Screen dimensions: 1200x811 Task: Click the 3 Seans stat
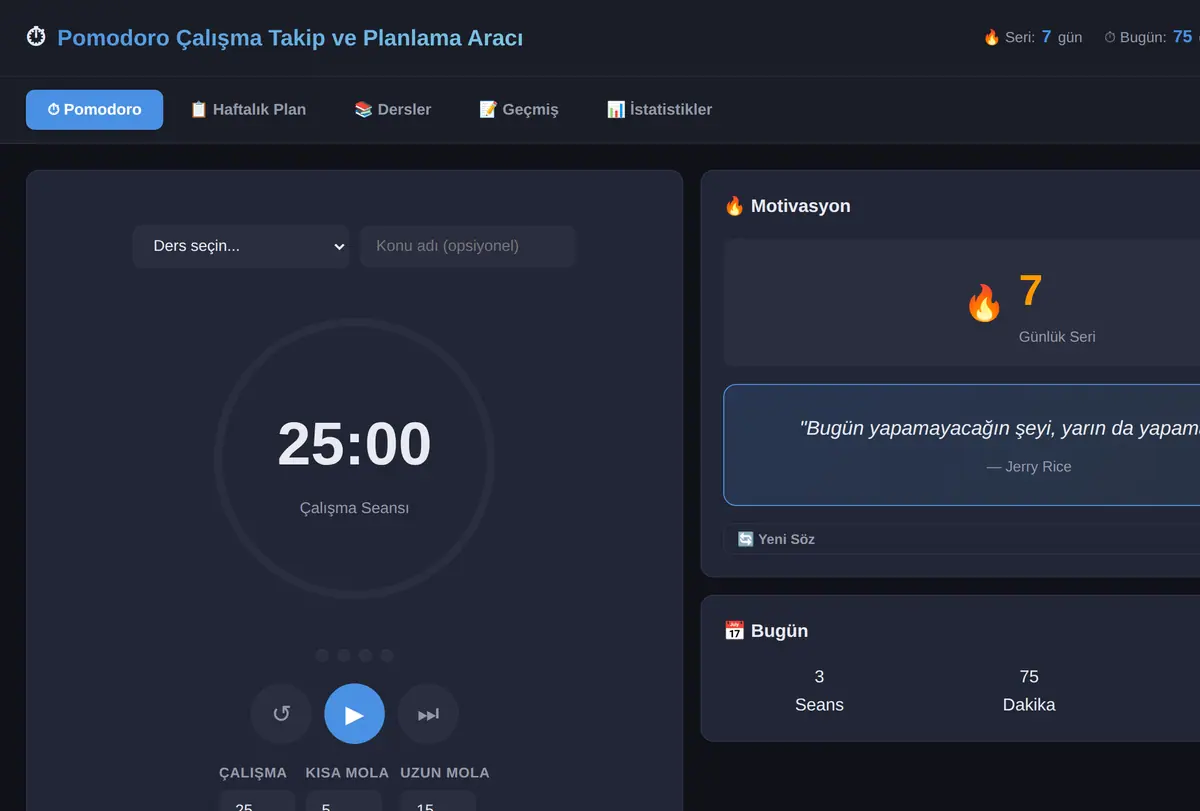[819, 690]
